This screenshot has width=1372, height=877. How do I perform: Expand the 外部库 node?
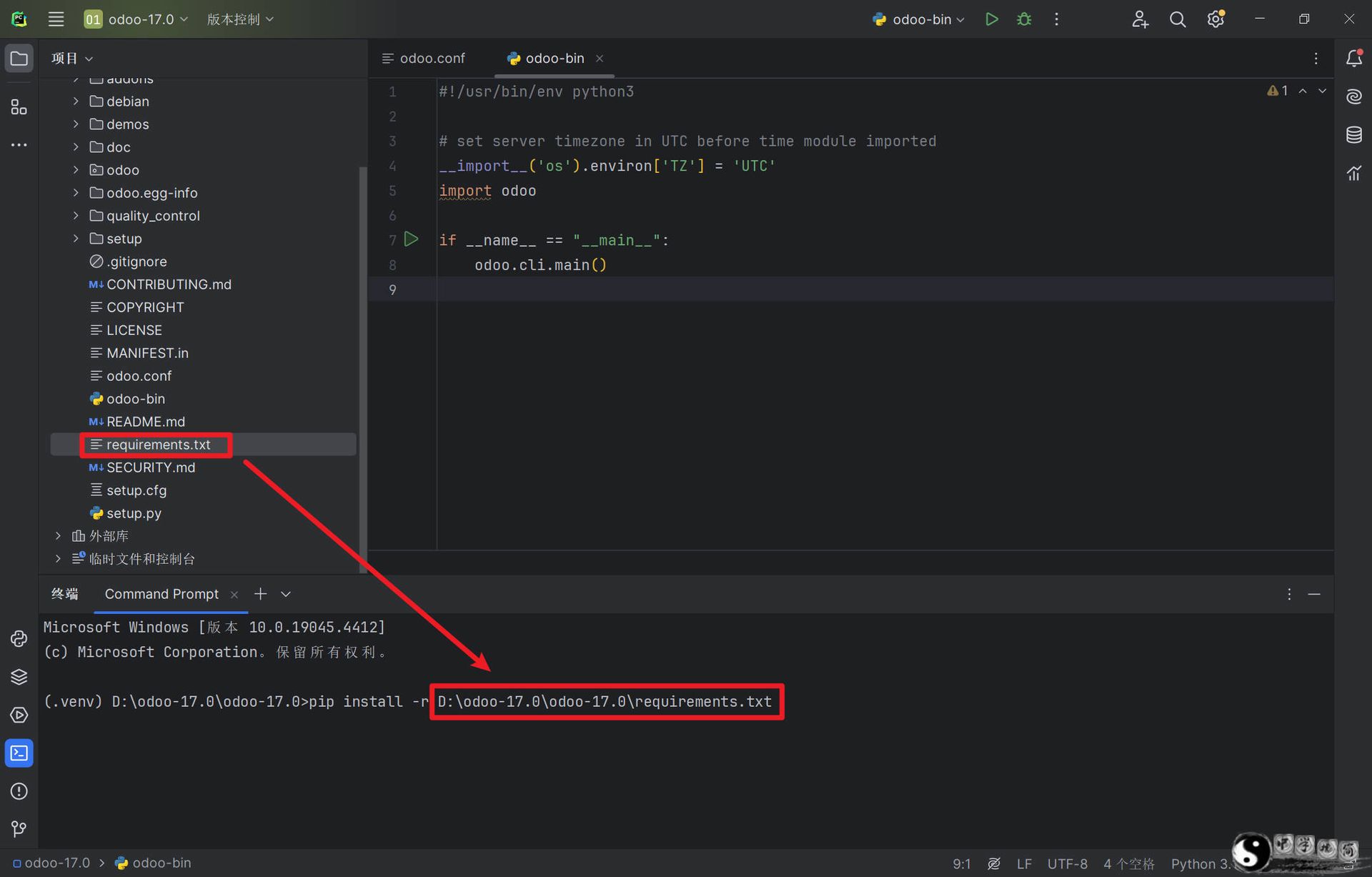(59, 536)
